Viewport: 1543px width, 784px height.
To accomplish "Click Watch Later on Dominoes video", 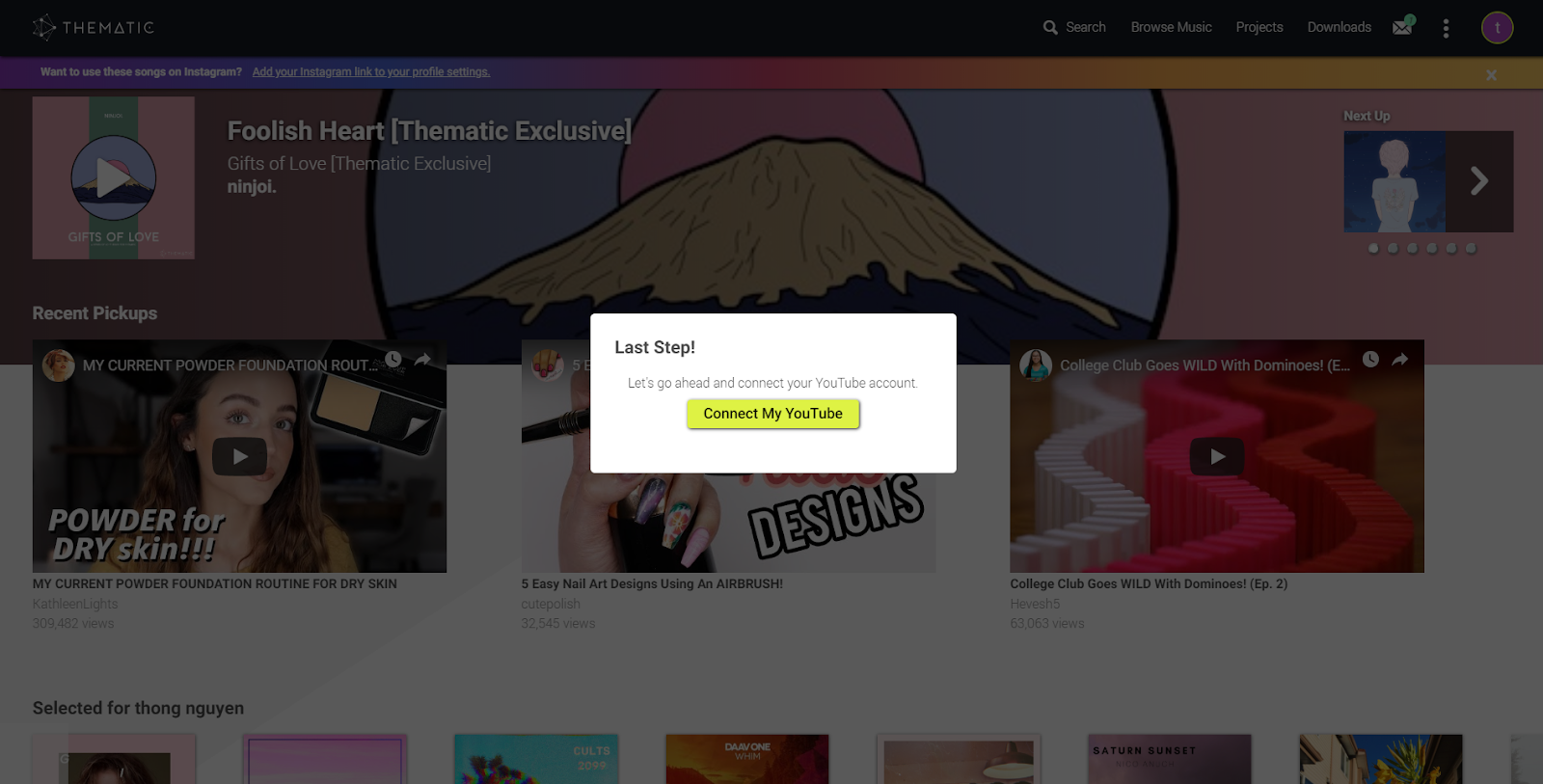I will [1370, 360].
